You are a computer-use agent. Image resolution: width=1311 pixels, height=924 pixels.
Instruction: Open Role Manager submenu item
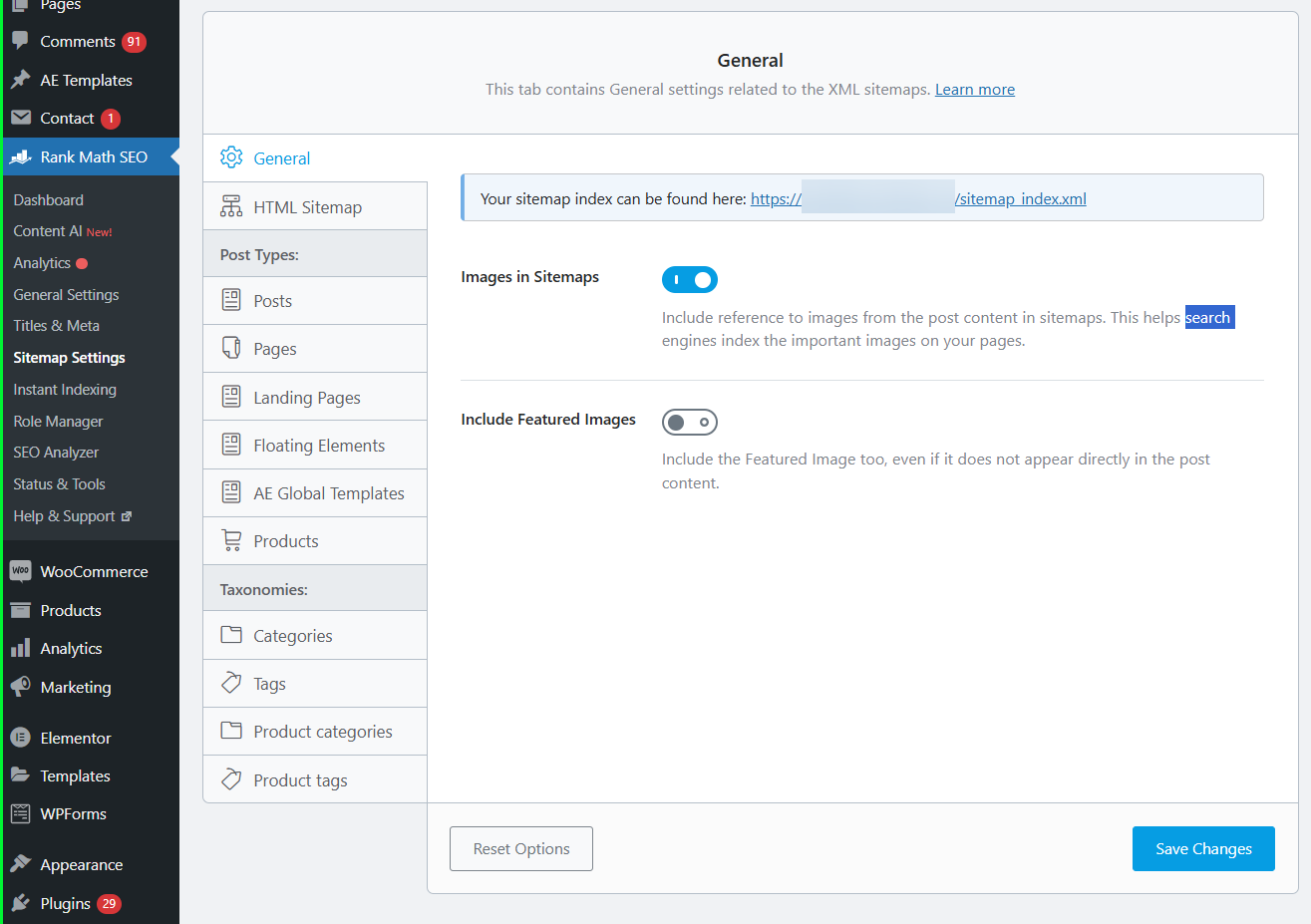[59, 422]
